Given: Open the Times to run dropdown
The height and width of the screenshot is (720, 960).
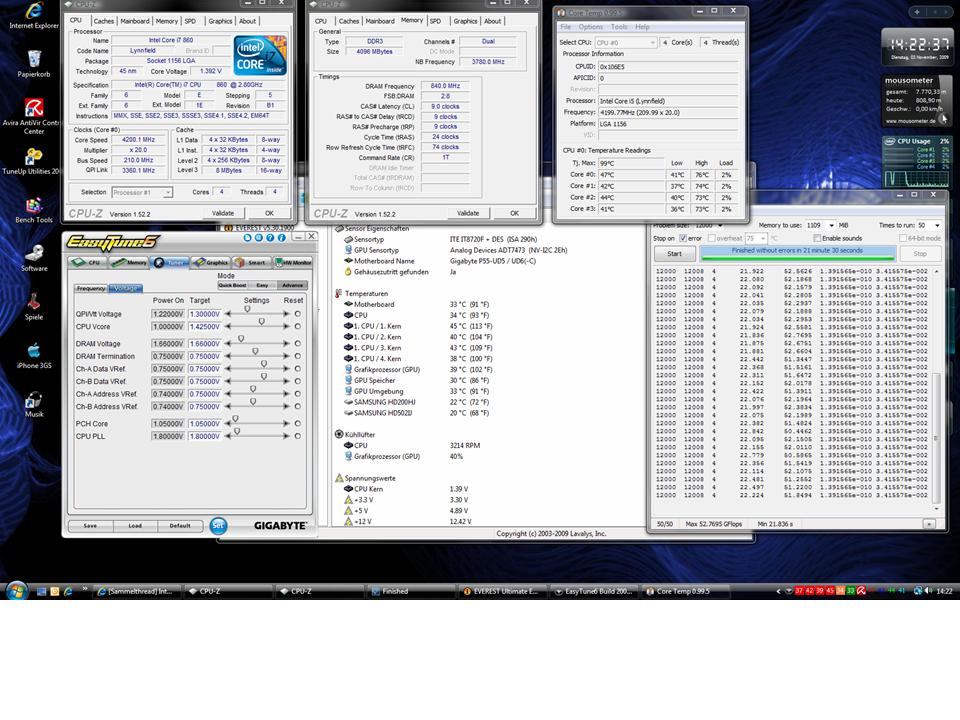Looking at the screenshot, I should point(929,225).
